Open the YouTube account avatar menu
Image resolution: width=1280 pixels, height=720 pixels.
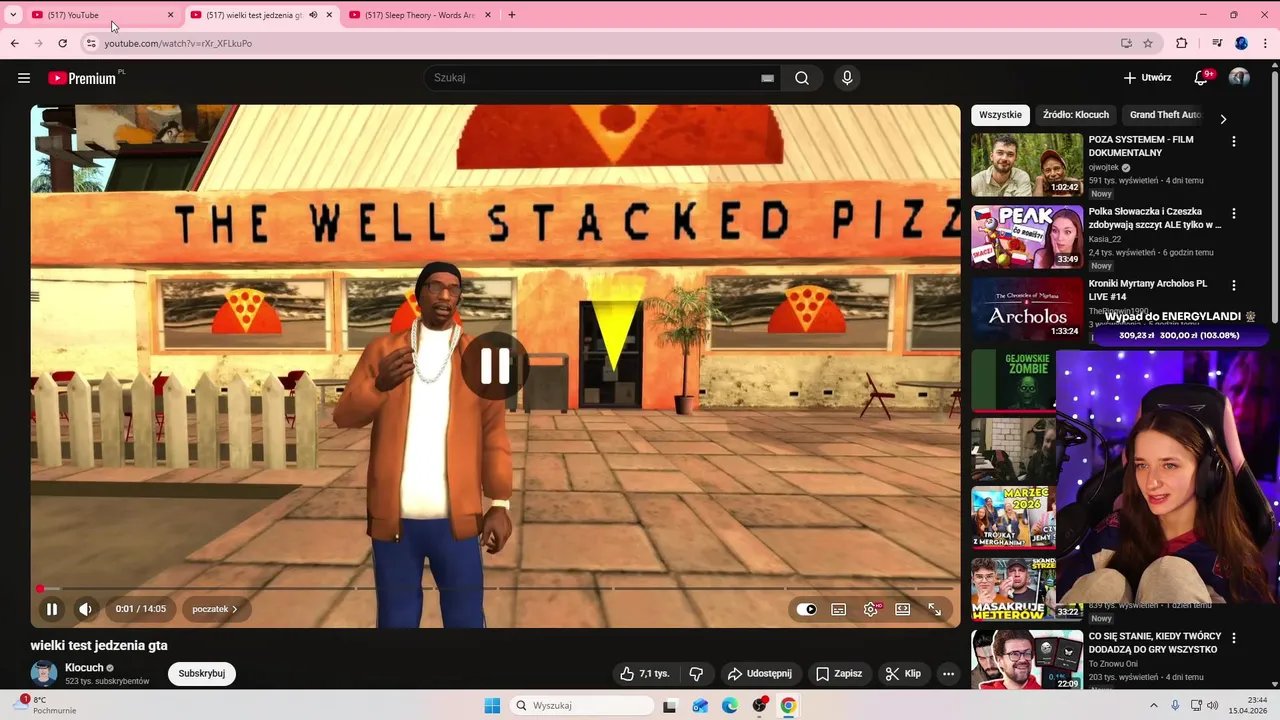(1239, 77)
